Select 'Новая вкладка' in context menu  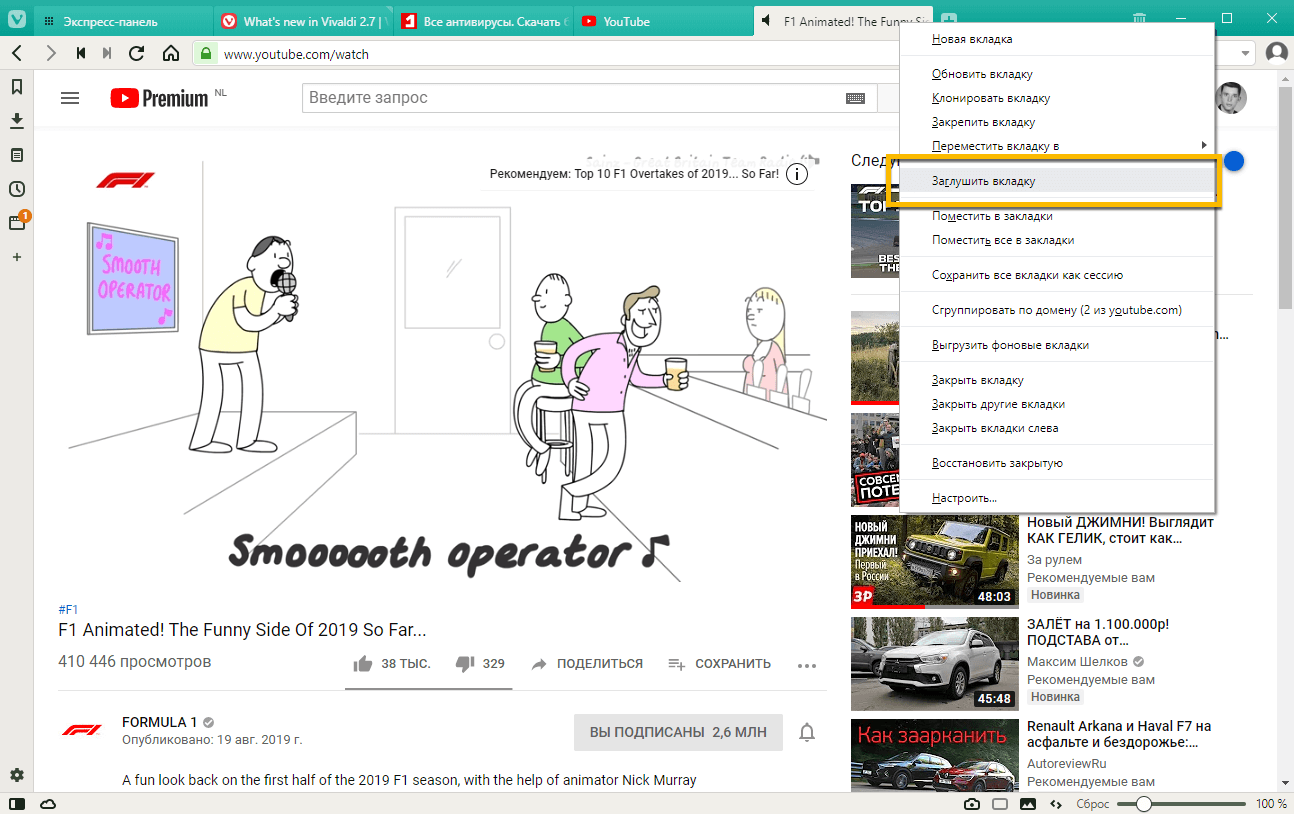tap(1058, 39)
